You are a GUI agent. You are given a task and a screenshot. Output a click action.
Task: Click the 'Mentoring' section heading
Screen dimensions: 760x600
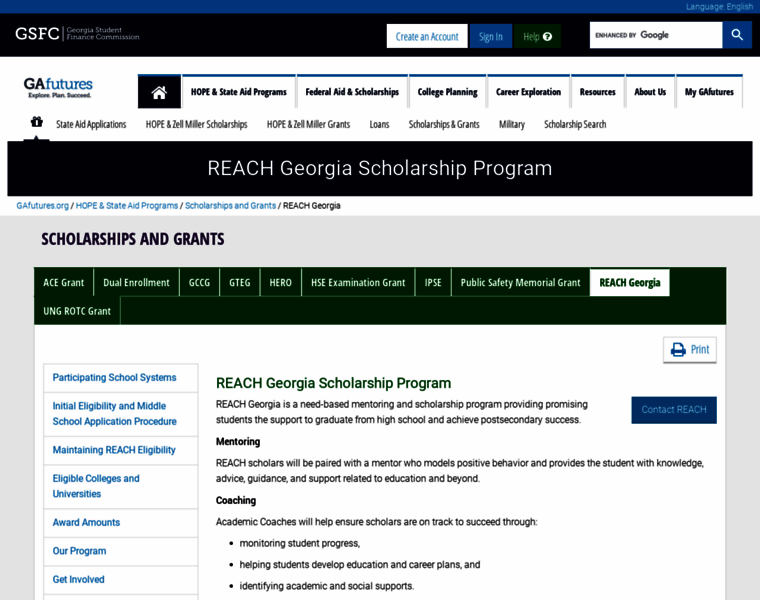pyautogui.click(x=238, y=442)
